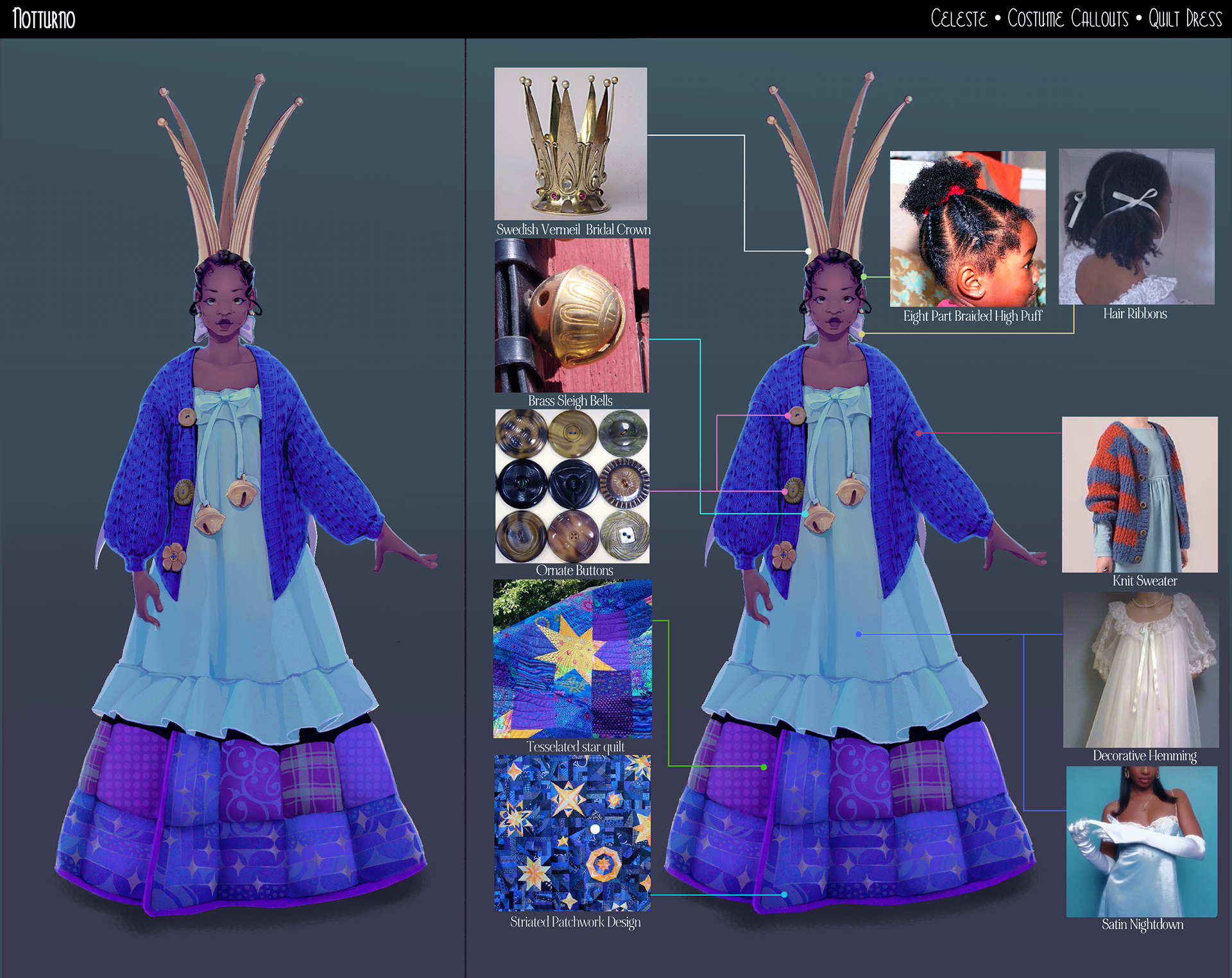Image resolution: width=1232 pixels, height=978 pixels.
Task: Select the Eight Part Braided High Puff photo
Action: [x=967, y=228]
